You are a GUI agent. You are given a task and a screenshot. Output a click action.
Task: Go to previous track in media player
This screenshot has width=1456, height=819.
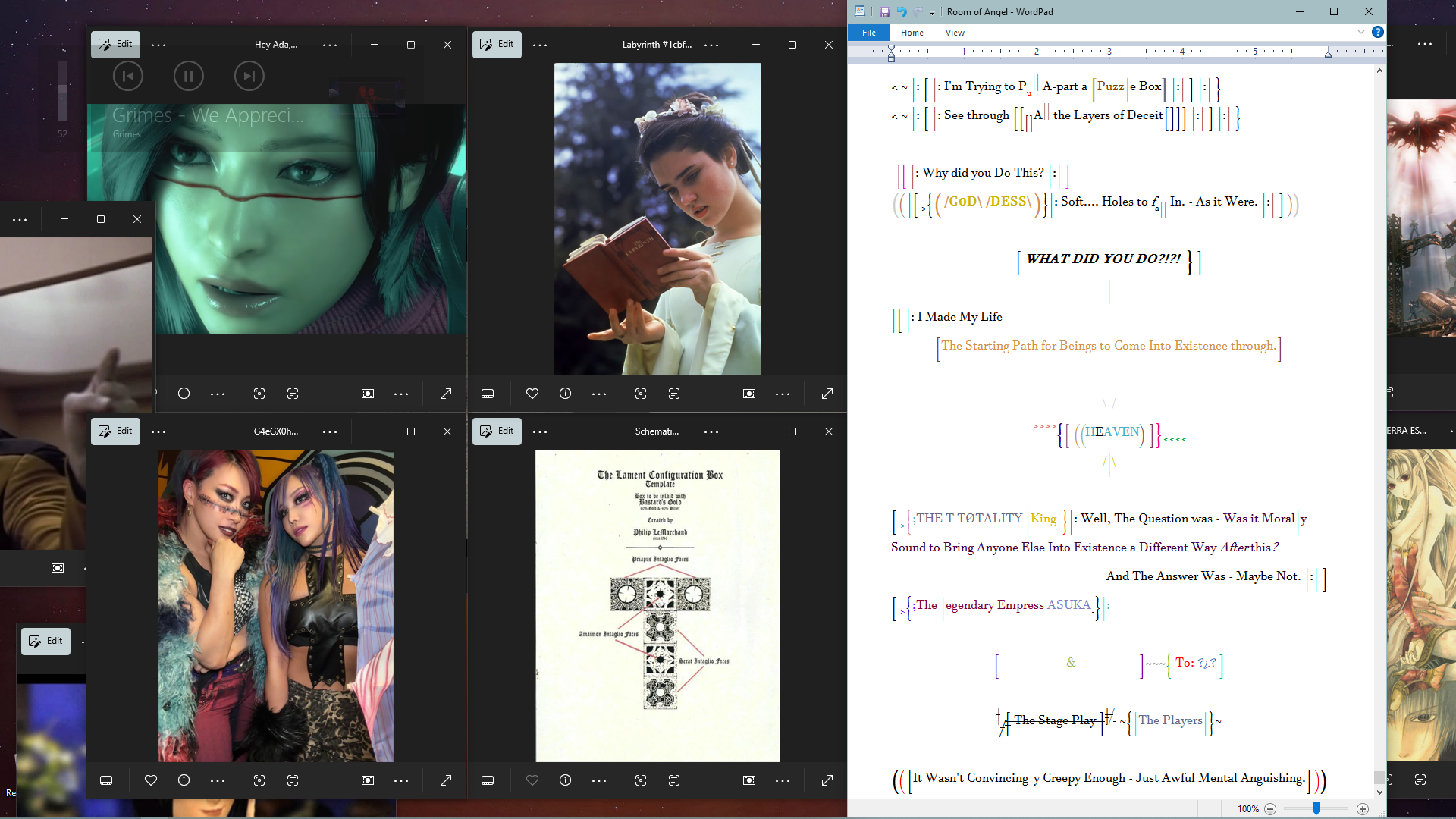click(x=128, y=76)
